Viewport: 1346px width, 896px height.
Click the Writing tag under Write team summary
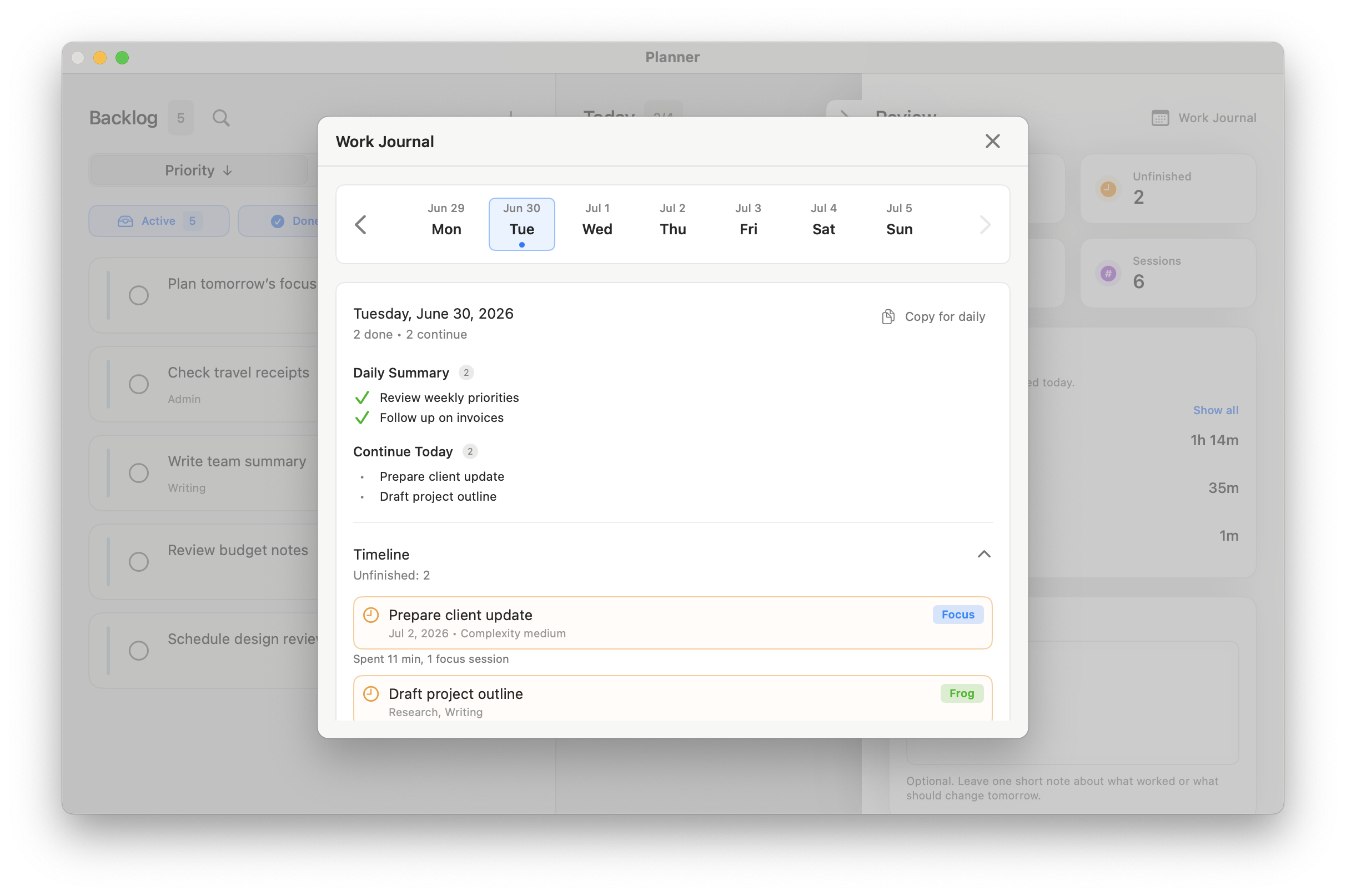point(187,488)
